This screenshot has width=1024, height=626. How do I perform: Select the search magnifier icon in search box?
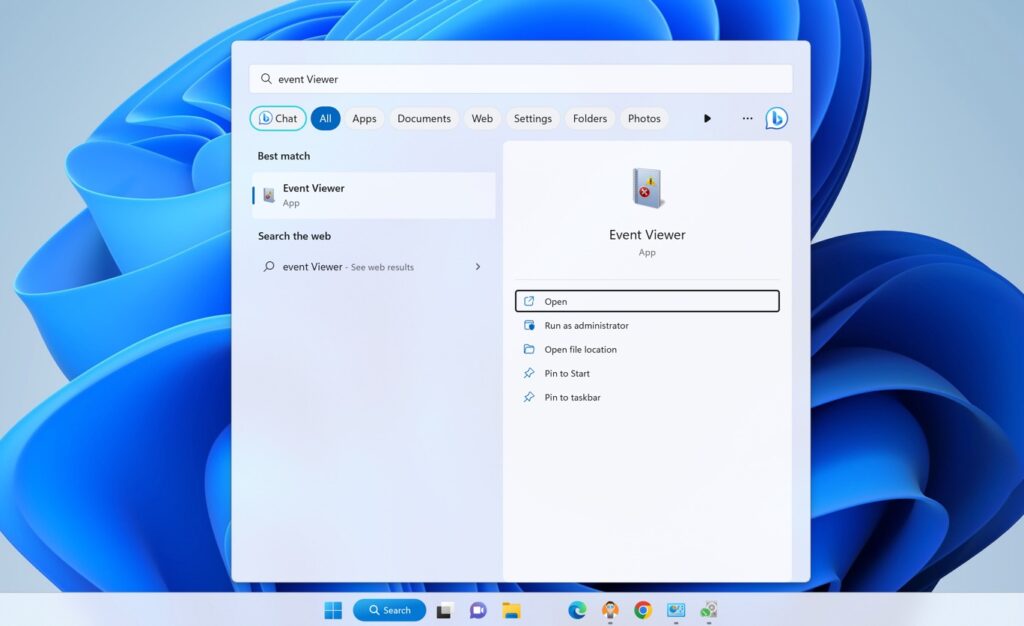coord(265,78)
